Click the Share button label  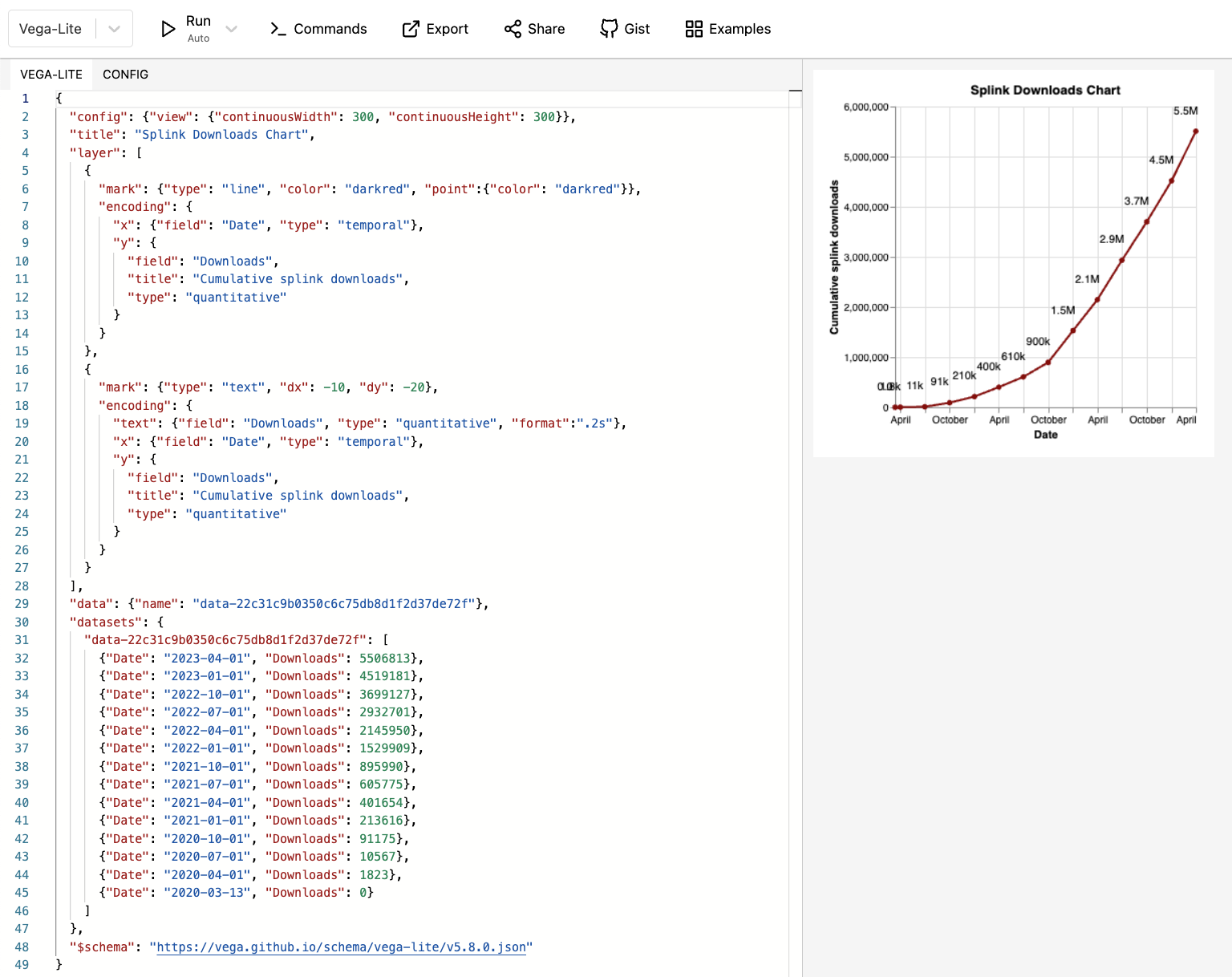coord(546,29)
